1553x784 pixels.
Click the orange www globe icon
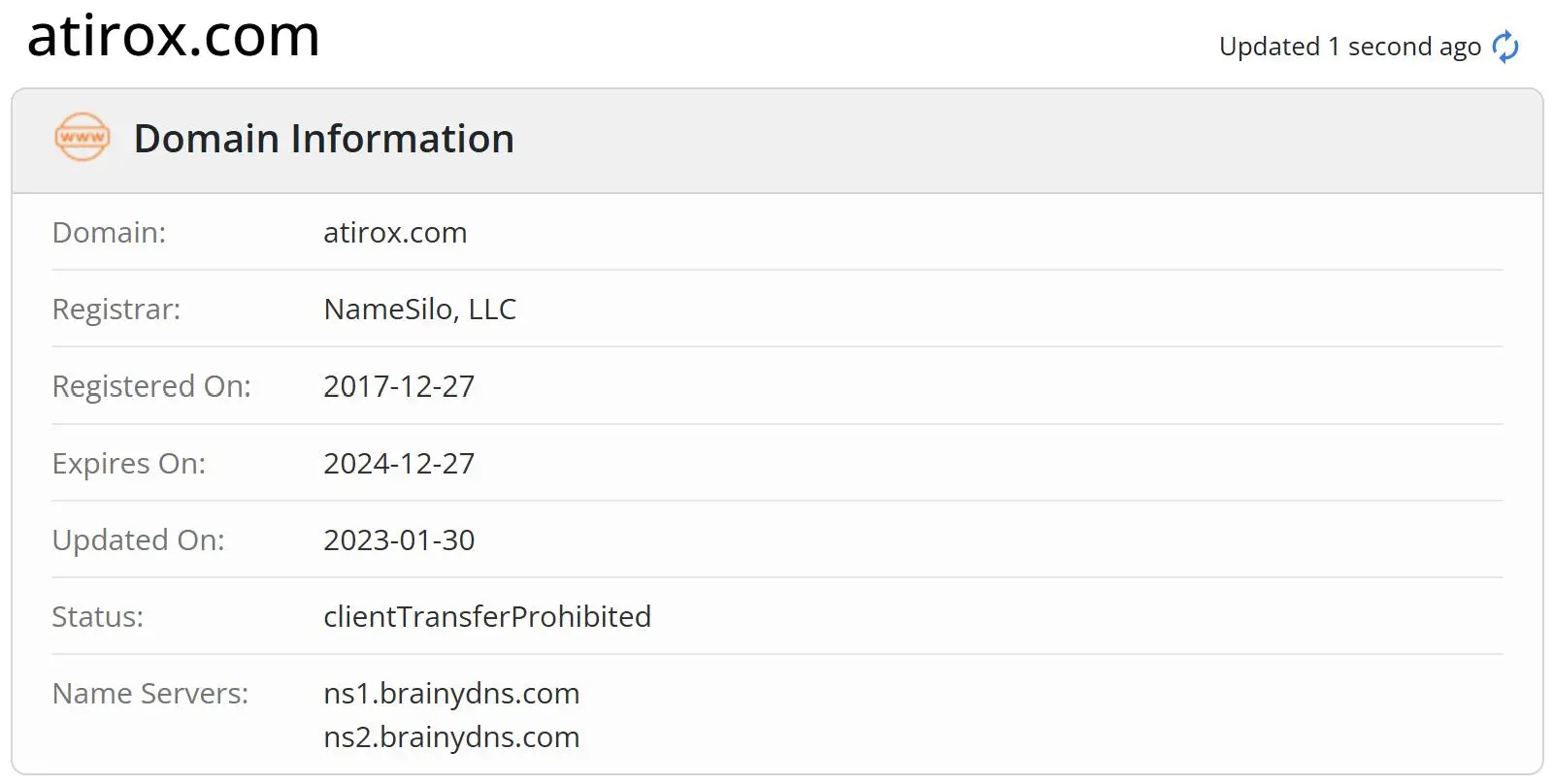pyautogui.click(x=83, y=138)
